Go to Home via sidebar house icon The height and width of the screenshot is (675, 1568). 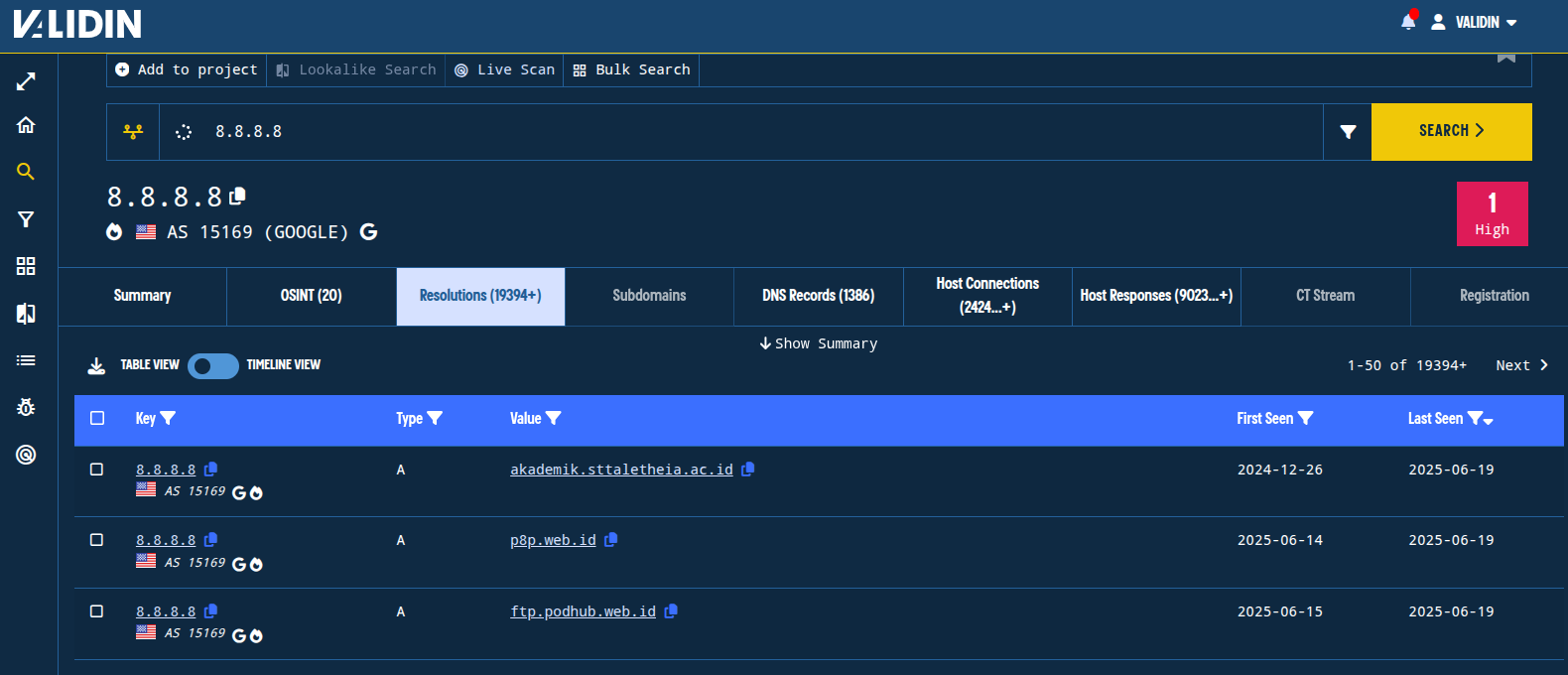click(26, 125)
